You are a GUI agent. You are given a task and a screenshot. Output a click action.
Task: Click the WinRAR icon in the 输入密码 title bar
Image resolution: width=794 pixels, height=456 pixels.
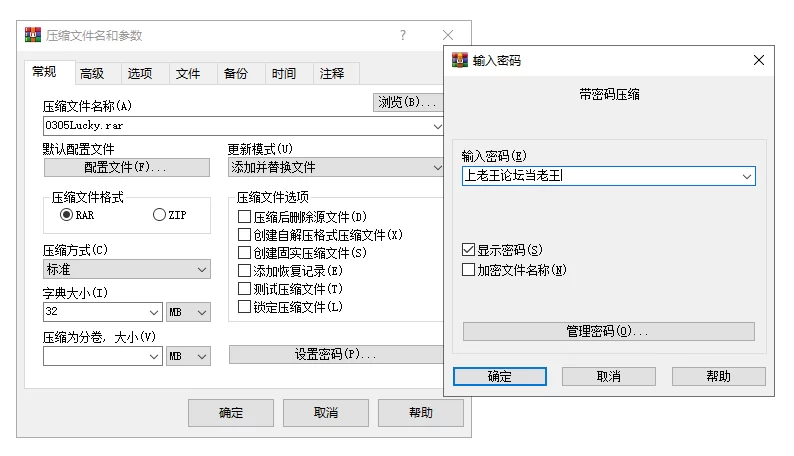460,60
